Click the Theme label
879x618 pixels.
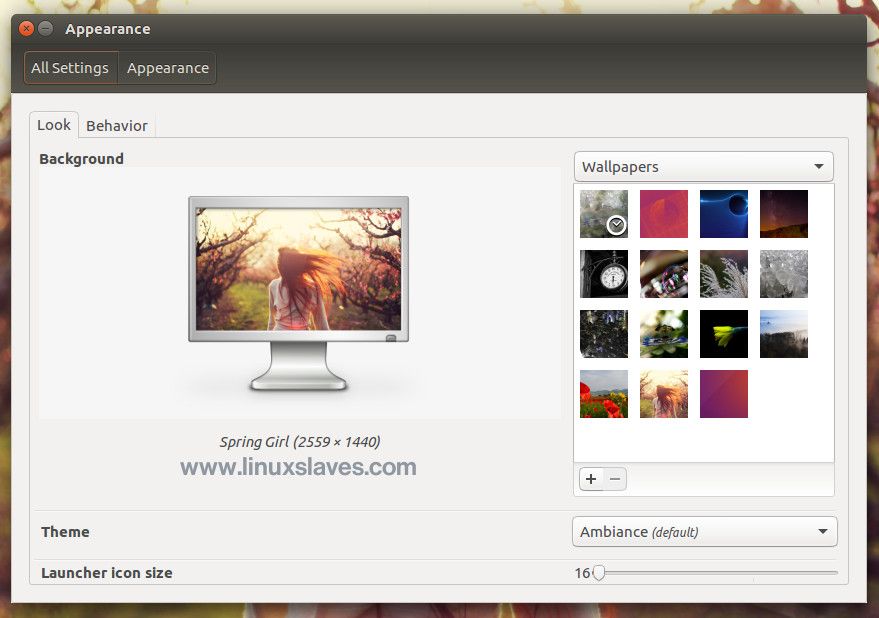coord(65,532)
